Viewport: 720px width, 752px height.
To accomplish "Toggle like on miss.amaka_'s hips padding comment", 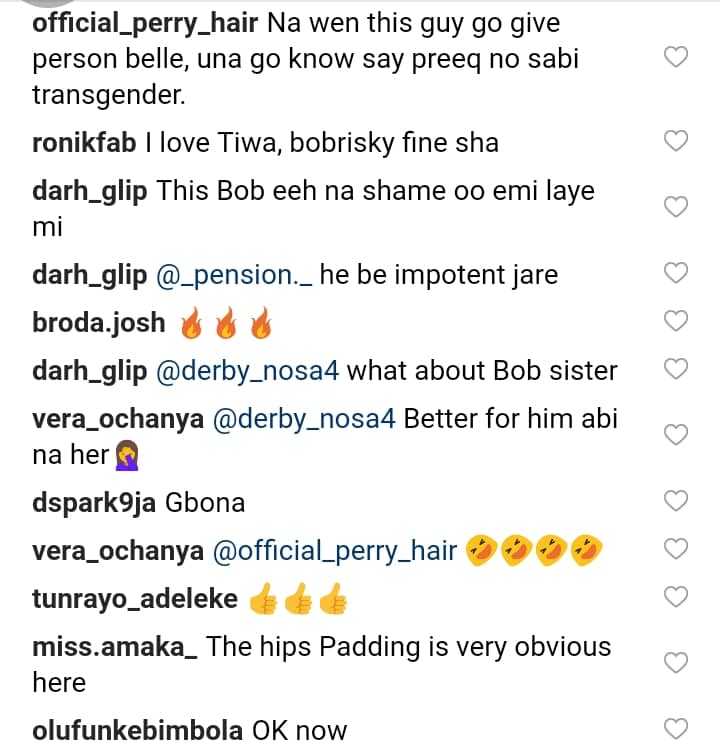I will (x=676, y=663).
